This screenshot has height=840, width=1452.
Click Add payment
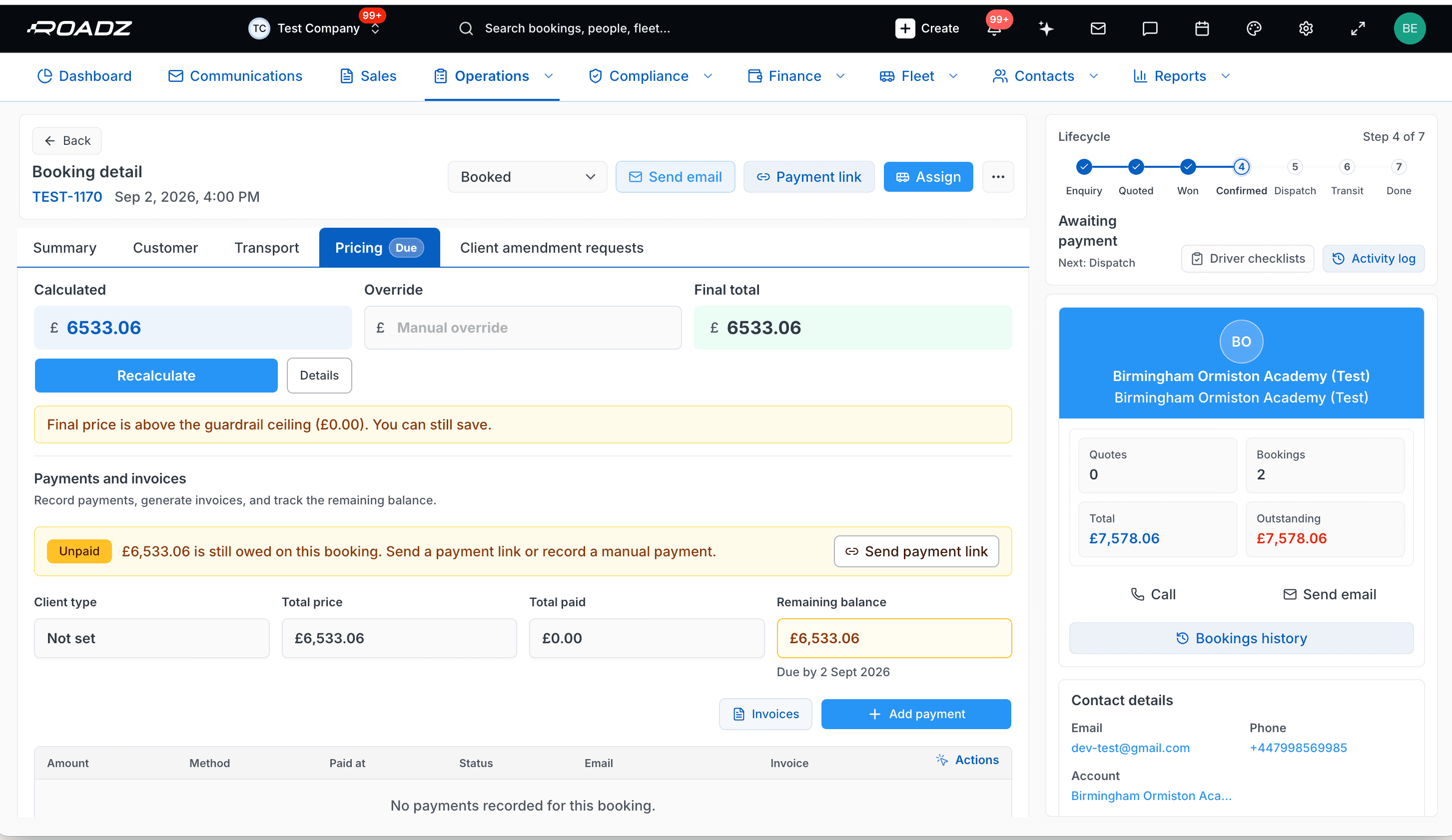coord(916,714)
